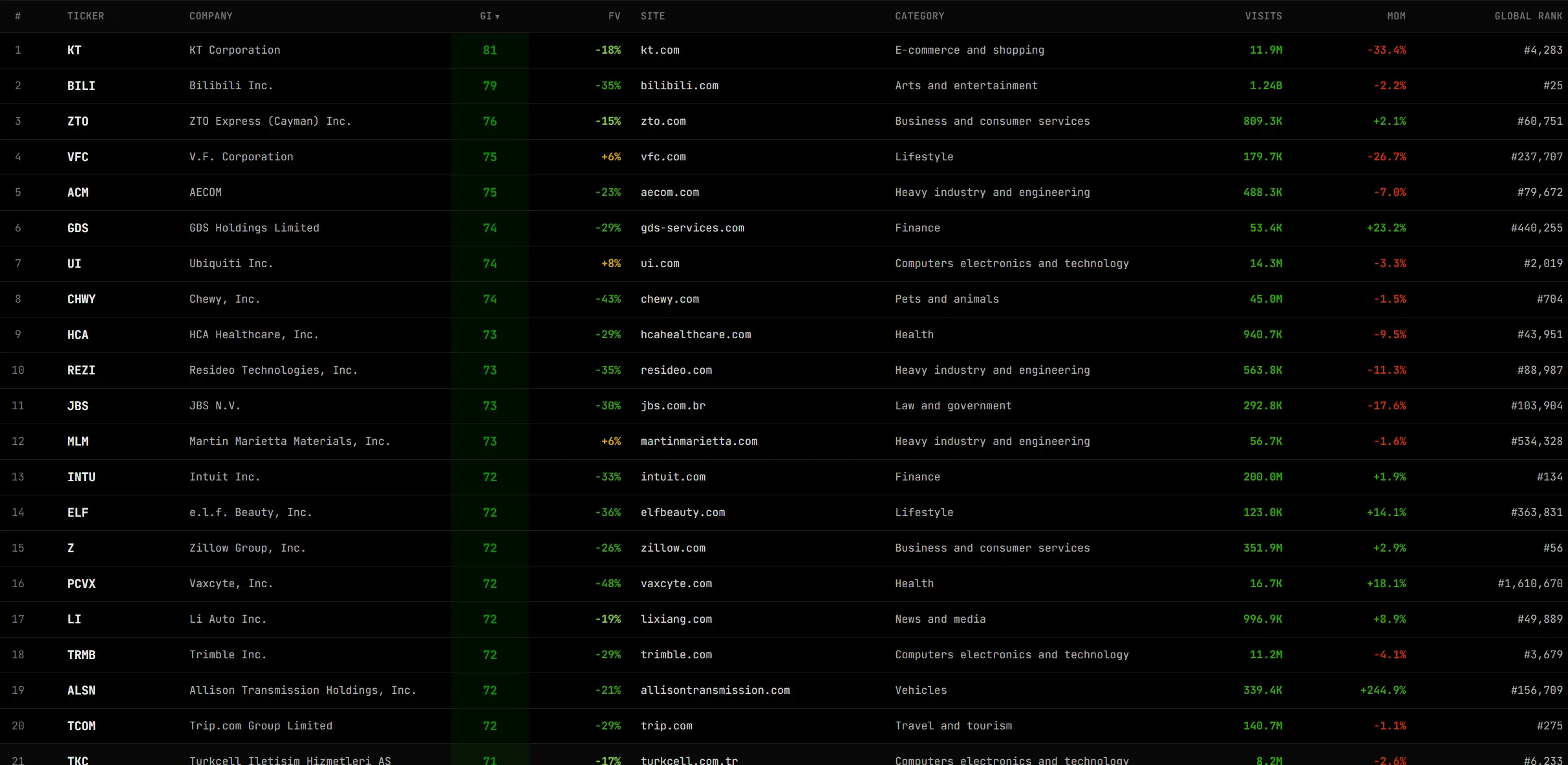
Task: Click the visits value 1.24B
Action: point(1265,86)
